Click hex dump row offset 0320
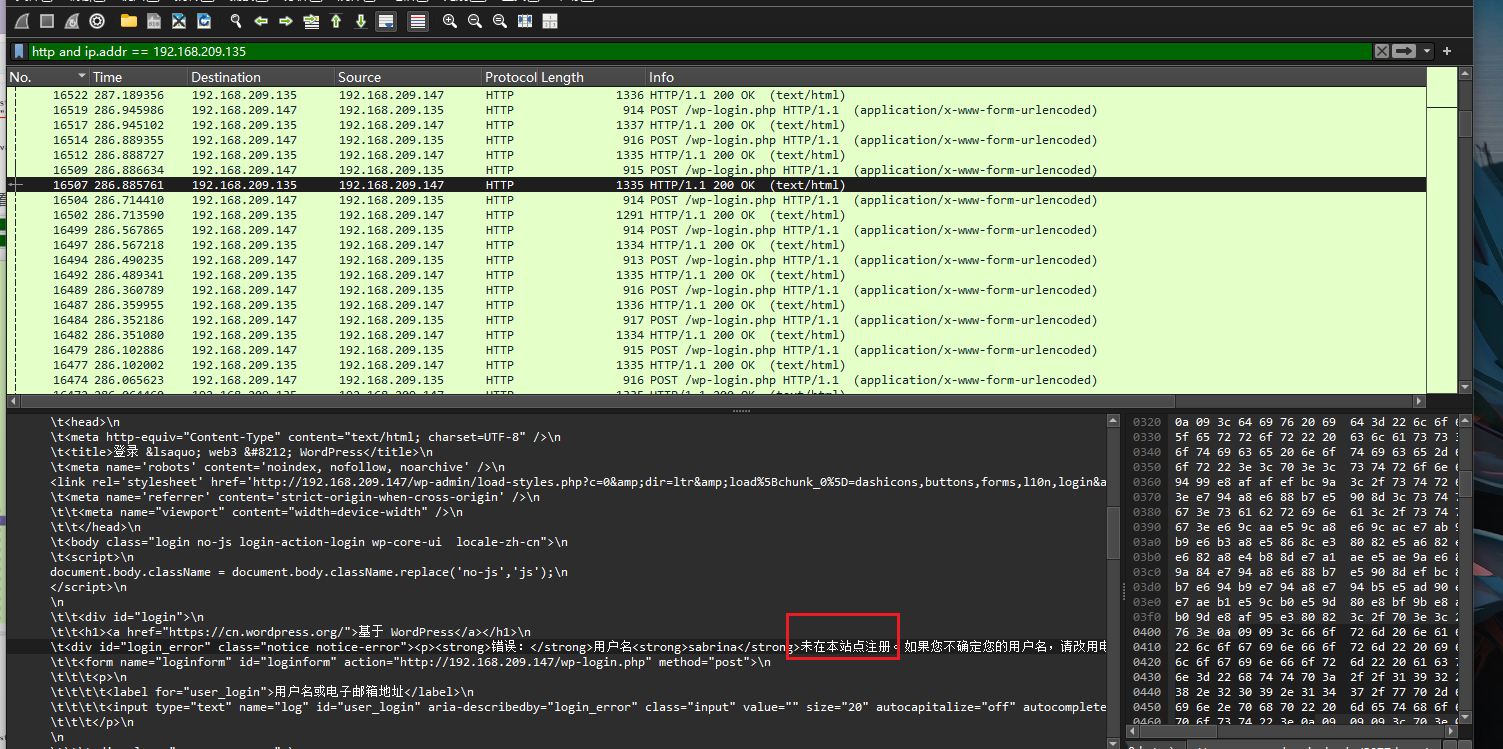This screenshot has height=749, width=1503. point(1298,422)
